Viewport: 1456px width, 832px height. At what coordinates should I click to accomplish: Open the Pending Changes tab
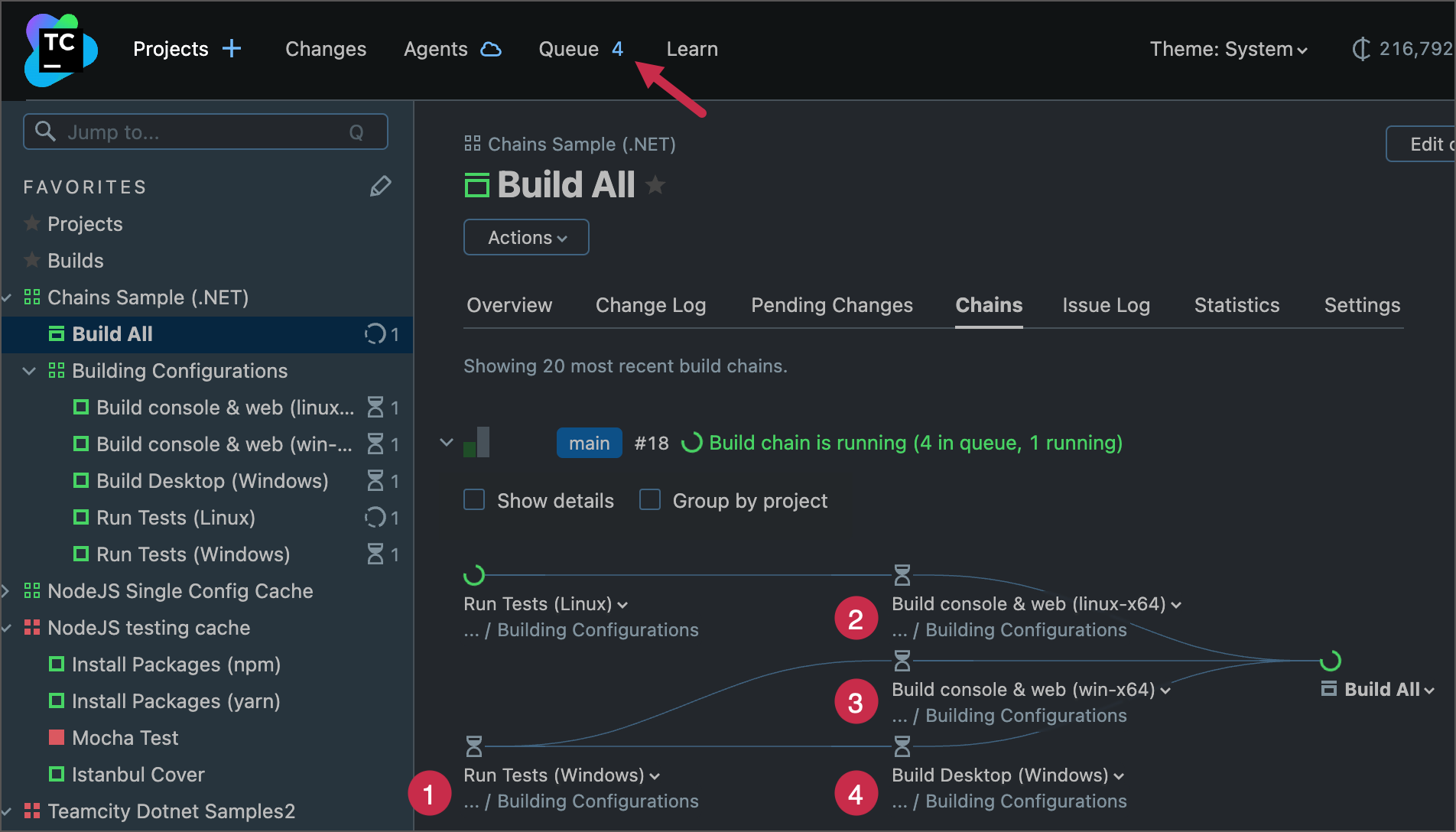point(832,305)
